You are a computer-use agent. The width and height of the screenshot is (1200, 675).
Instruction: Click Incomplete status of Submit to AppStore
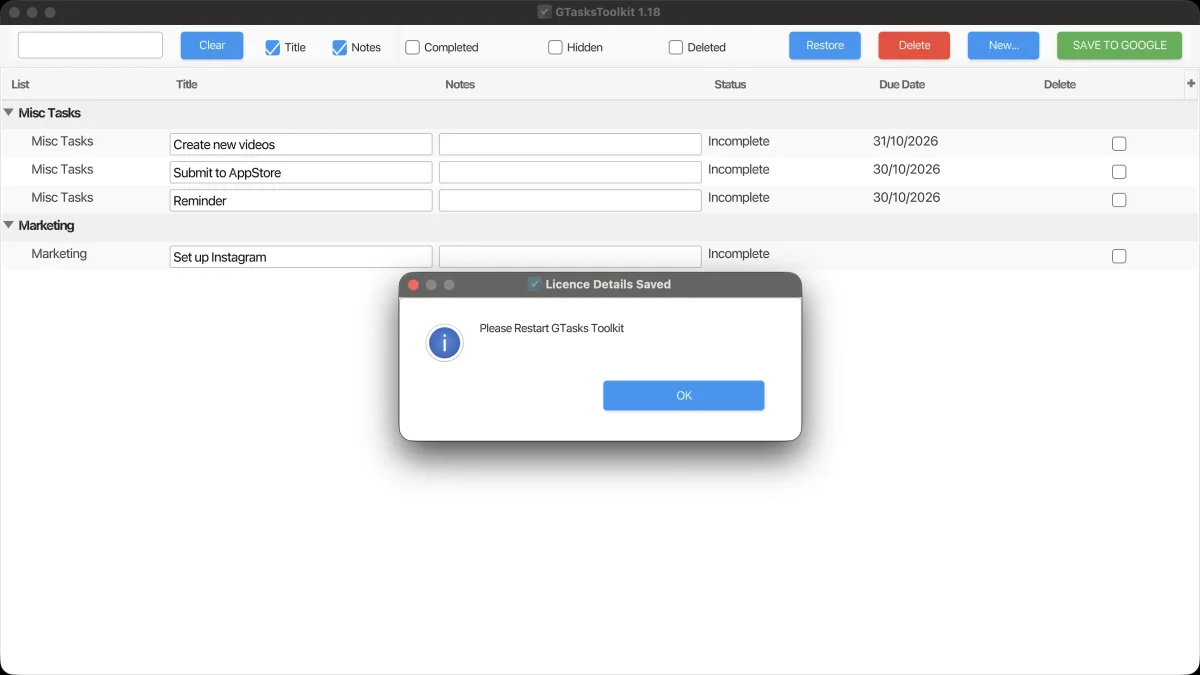click(739, 169)
